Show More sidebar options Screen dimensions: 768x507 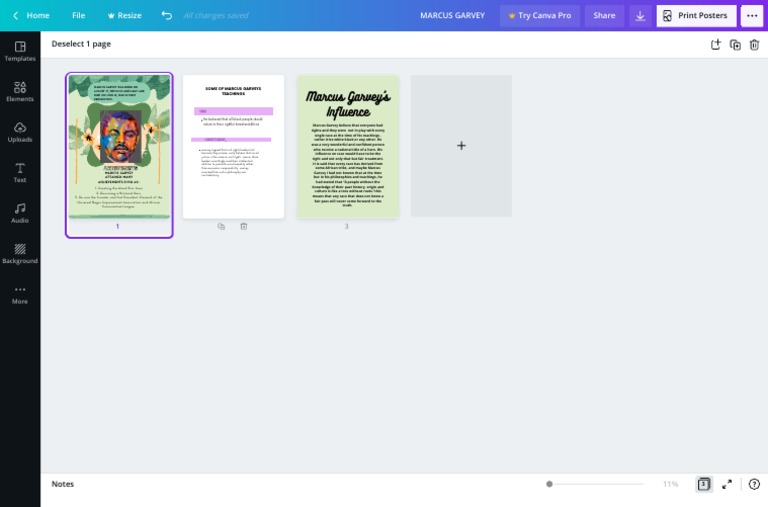pyautogui.click(x=20, y=294)
